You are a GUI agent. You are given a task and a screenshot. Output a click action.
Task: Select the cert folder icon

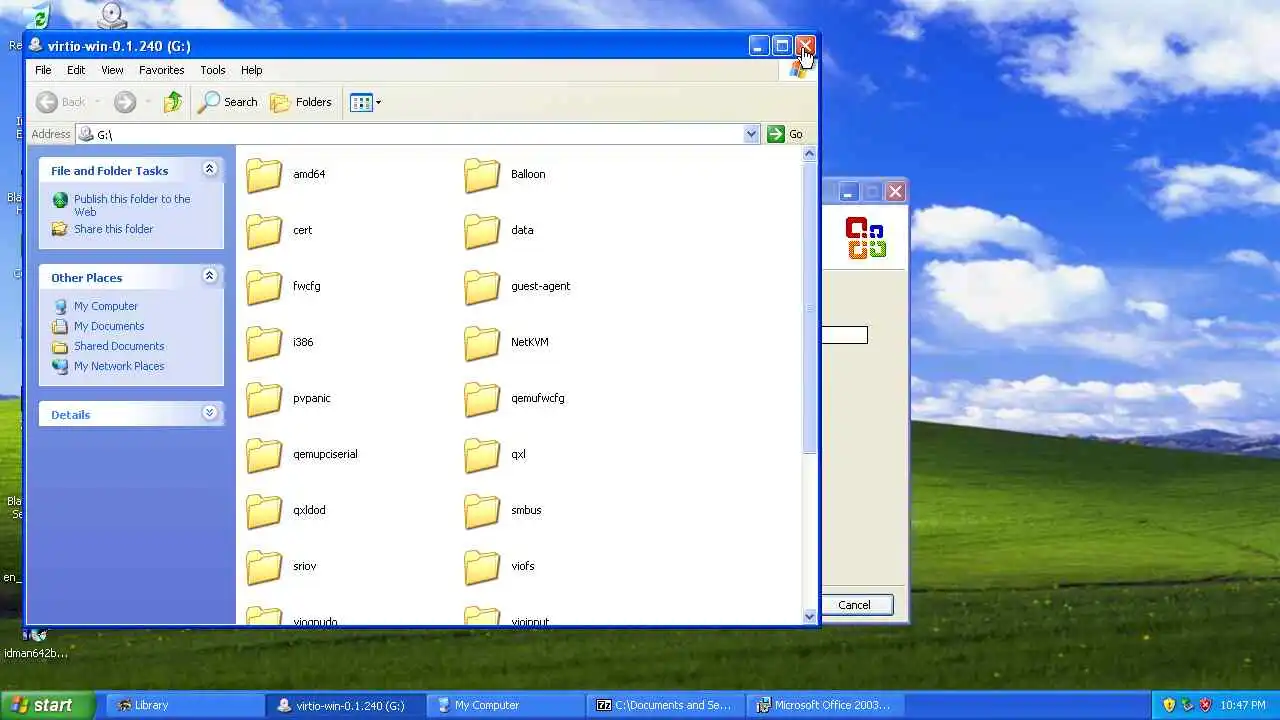(x=265, y=231)
